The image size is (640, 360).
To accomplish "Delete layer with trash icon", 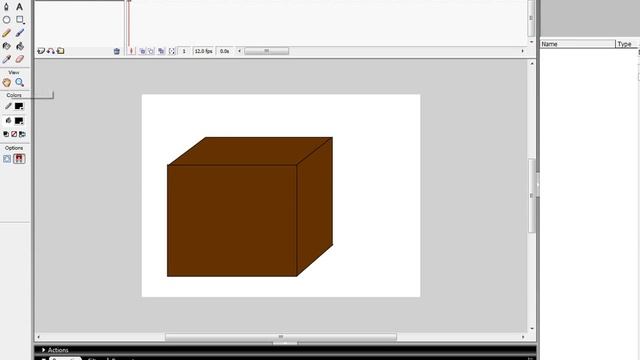I will 117,51.
